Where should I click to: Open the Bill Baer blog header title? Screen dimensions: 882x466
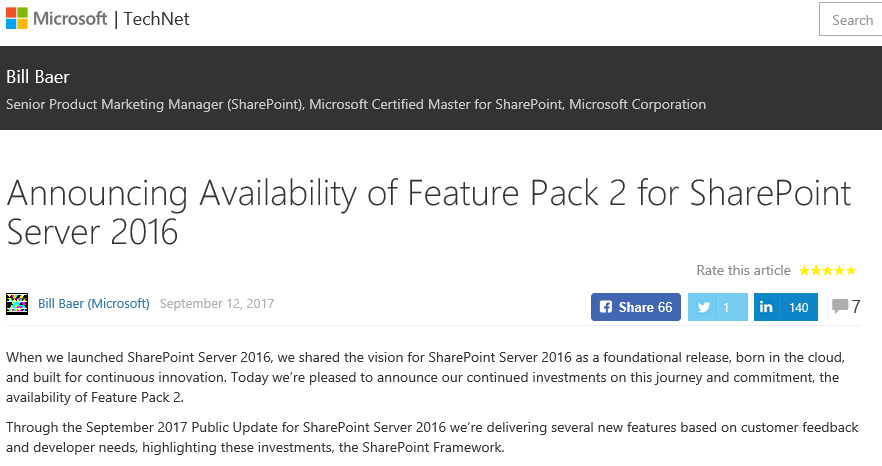(x=38, y=77)
